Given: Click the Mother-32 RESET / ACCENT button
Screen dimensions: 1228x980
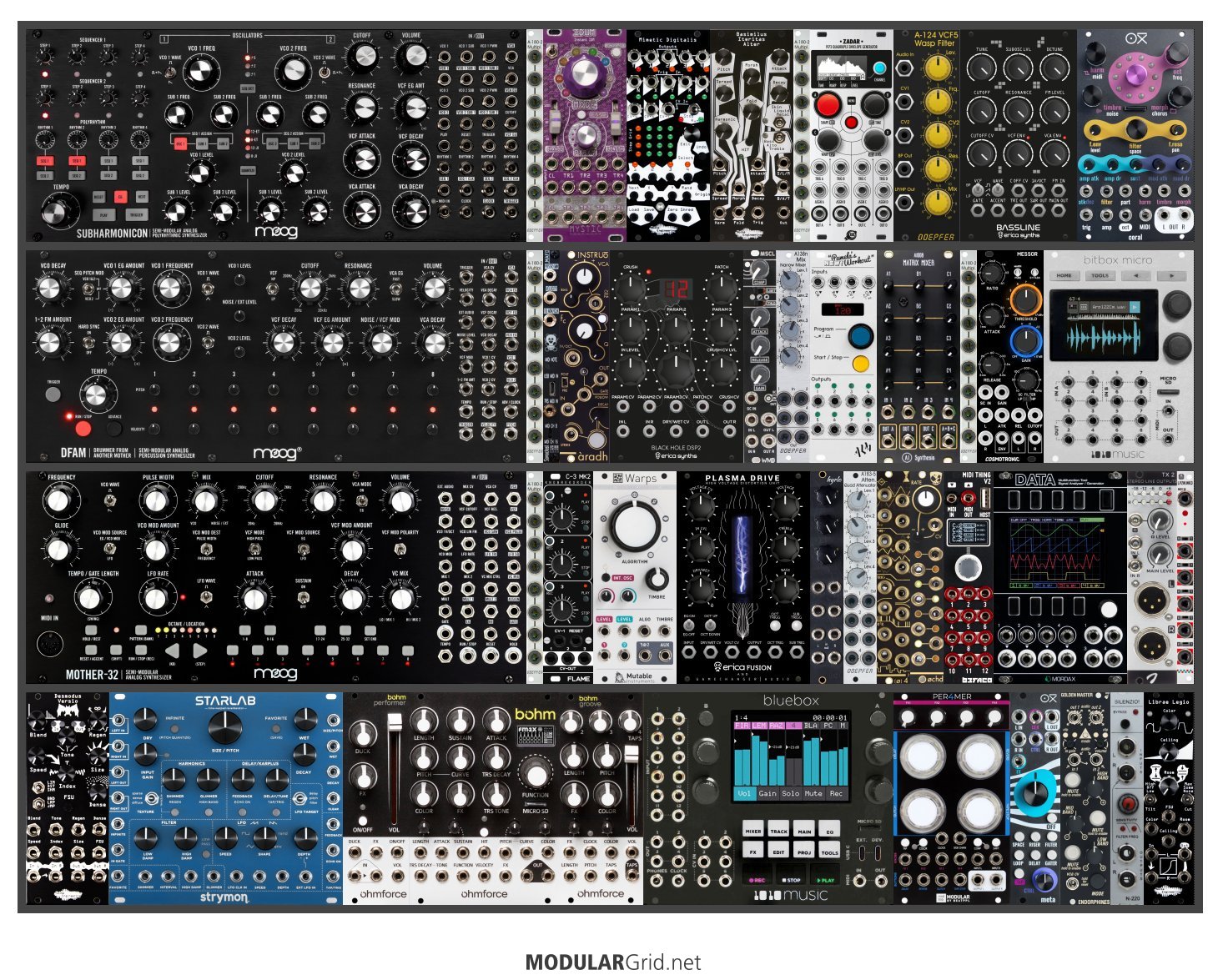Looking at the screenshot, I should (91, 650).
